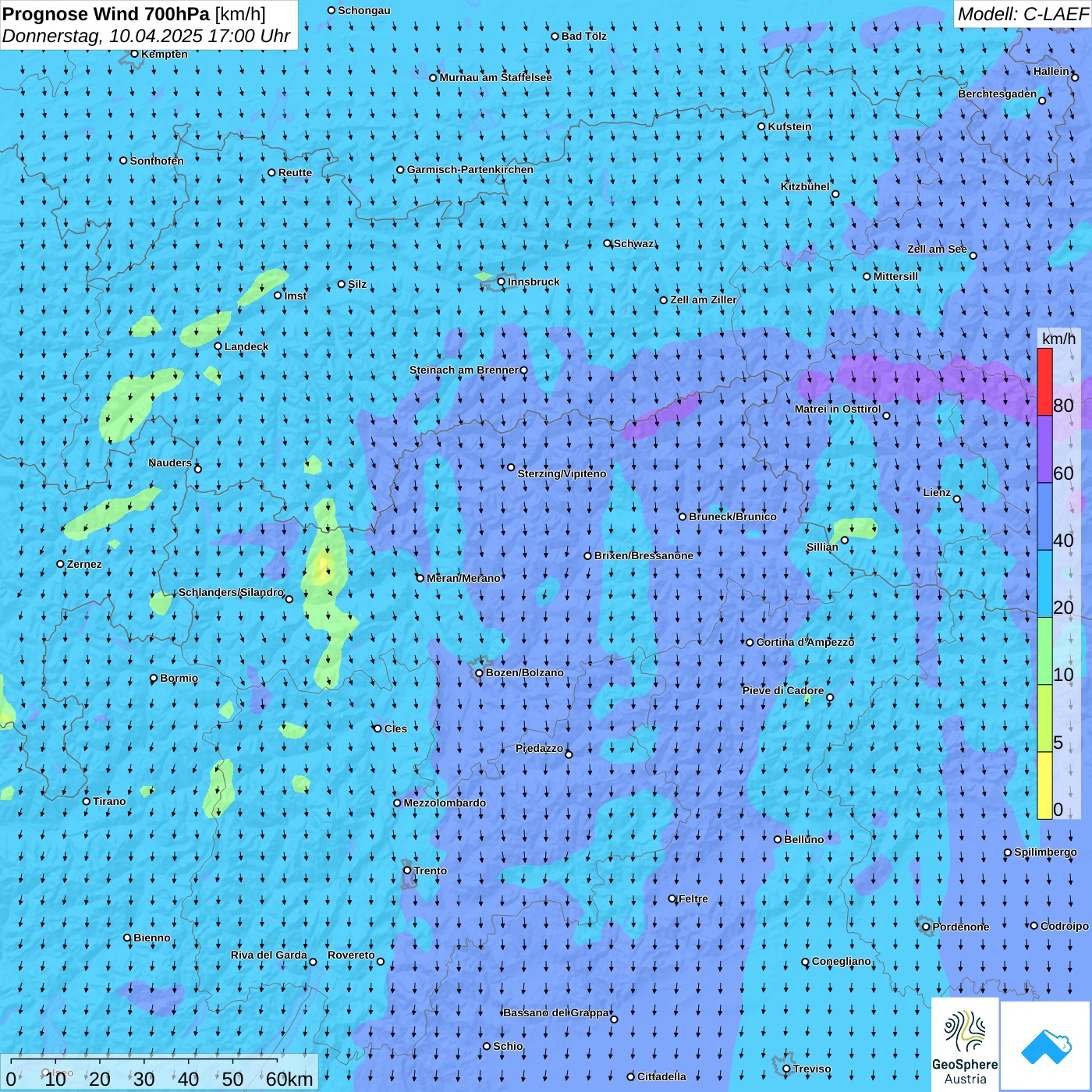Viewport: 1092px width, 1092px height.
Task: Select the yellow 0–5 km/h legend segment
Action: tap(1044, 785)
